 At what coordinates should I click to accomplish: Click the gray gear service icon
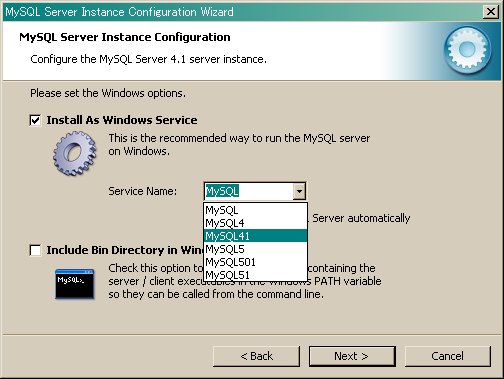[75, 153]
